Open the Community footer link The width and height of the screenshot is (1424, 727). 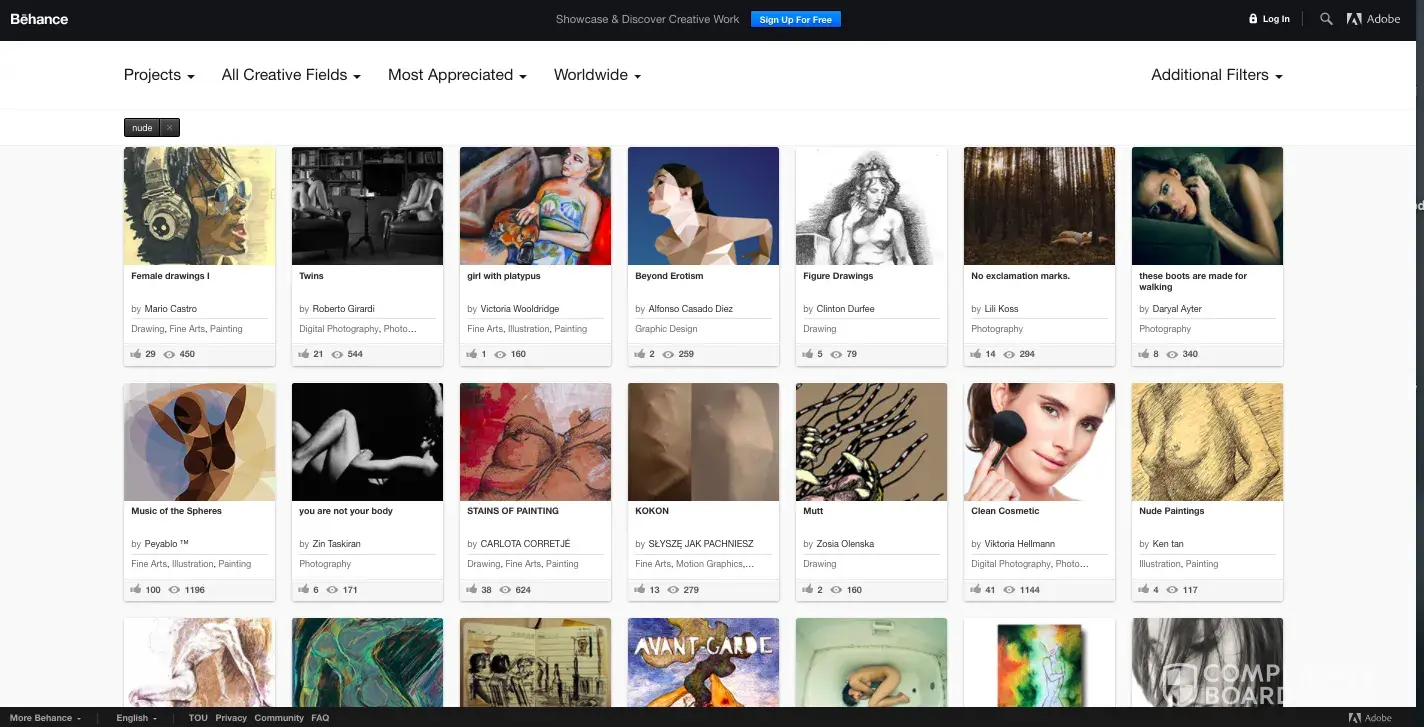tap(279, 718)
